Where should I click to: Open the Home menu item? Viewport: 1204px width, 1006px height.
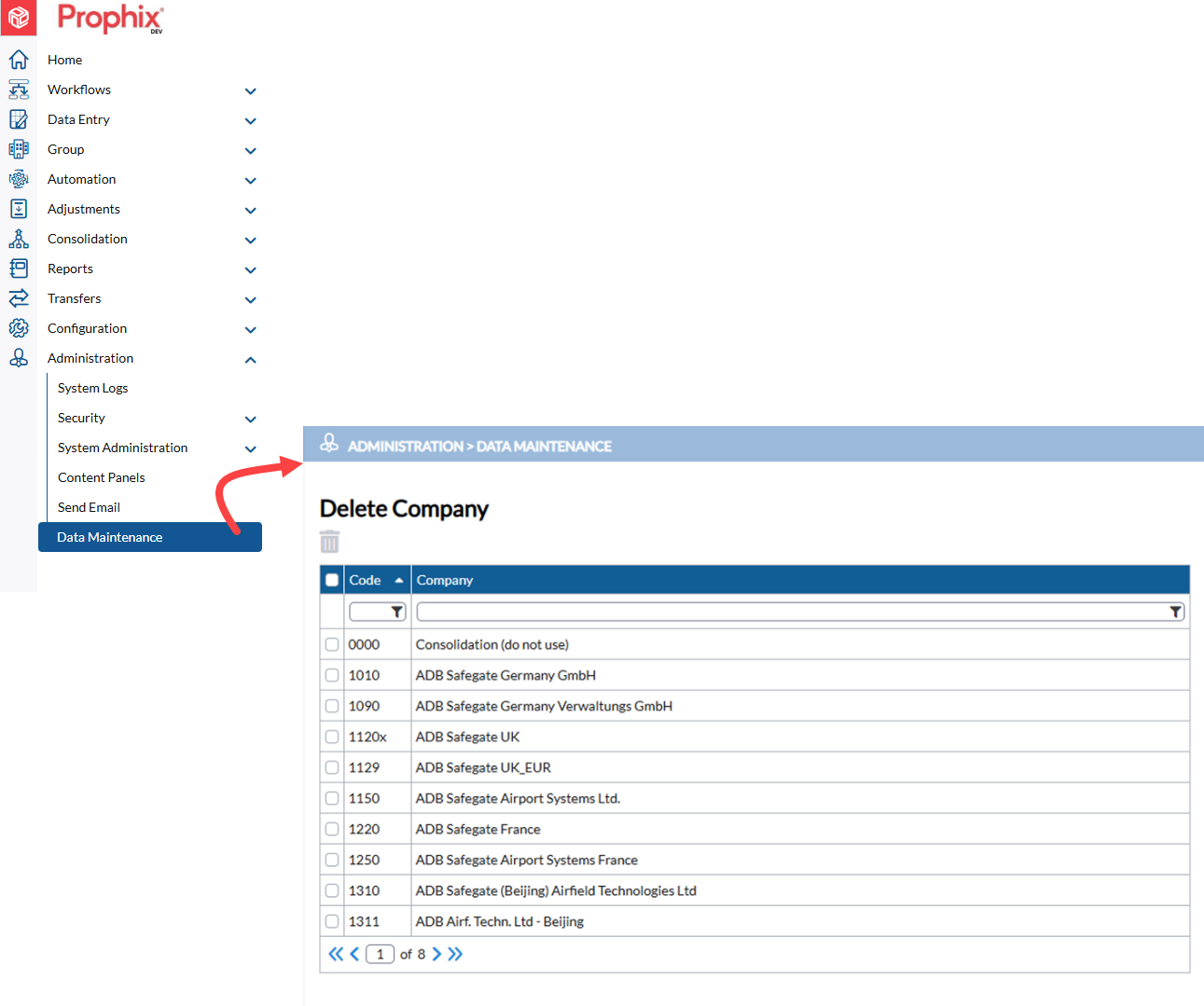[65, 60]
